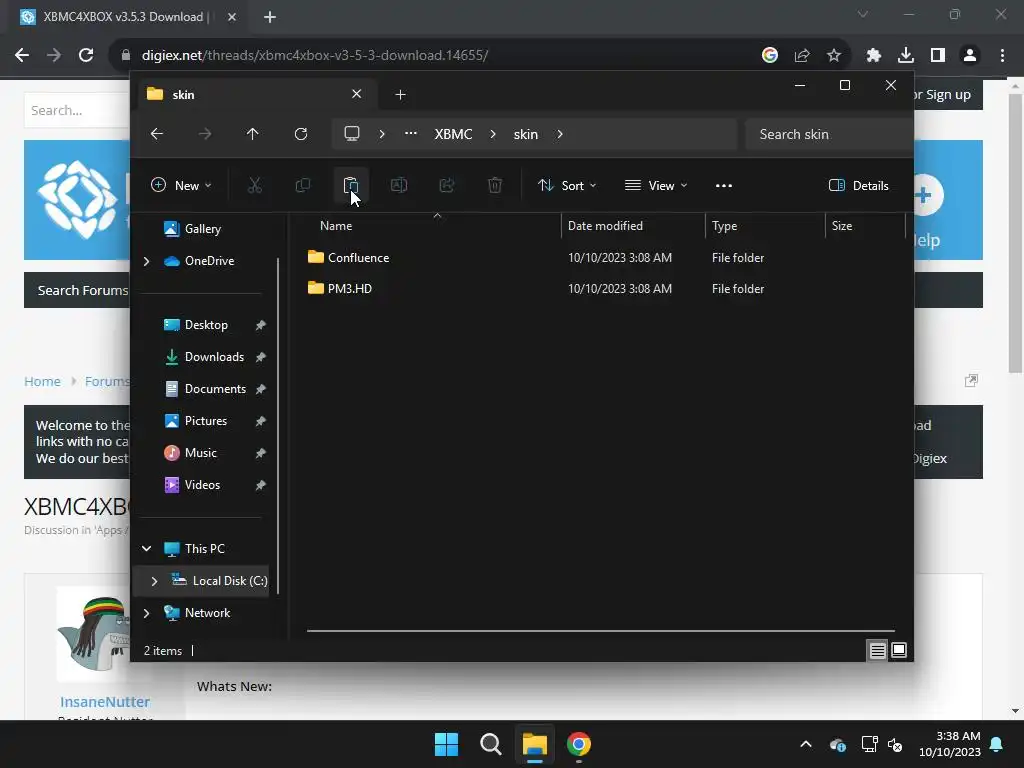Open Videos in quick access
1024x768 pixels.
click(x=202, y=485)
